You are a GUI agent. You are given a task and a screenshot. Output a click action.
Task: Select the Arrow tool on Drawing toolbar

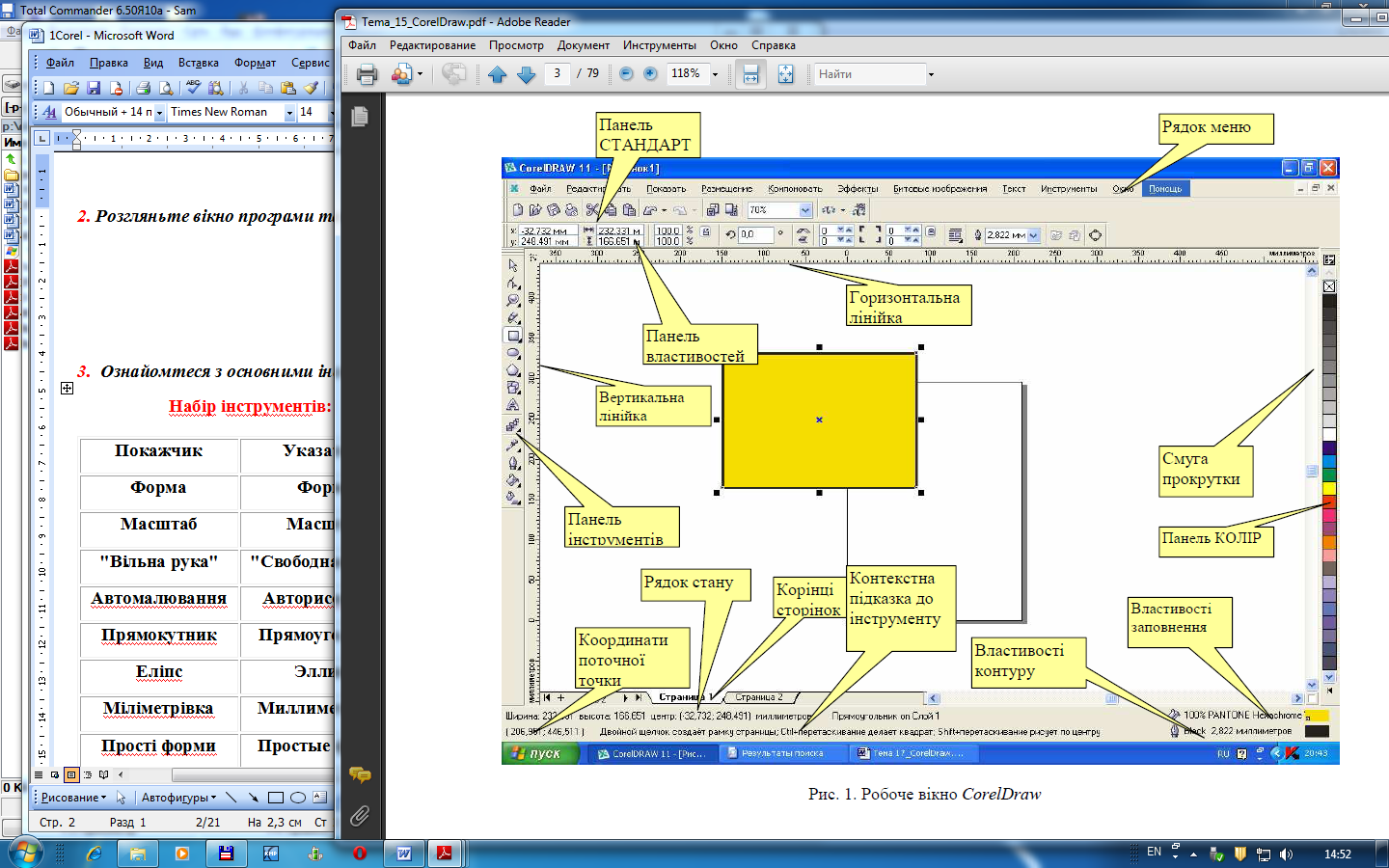[x=253, y=798]
